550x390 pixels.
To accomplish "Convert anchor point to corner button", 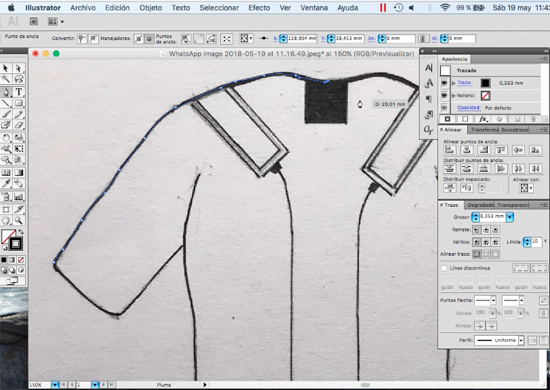I will pos(82,39).
